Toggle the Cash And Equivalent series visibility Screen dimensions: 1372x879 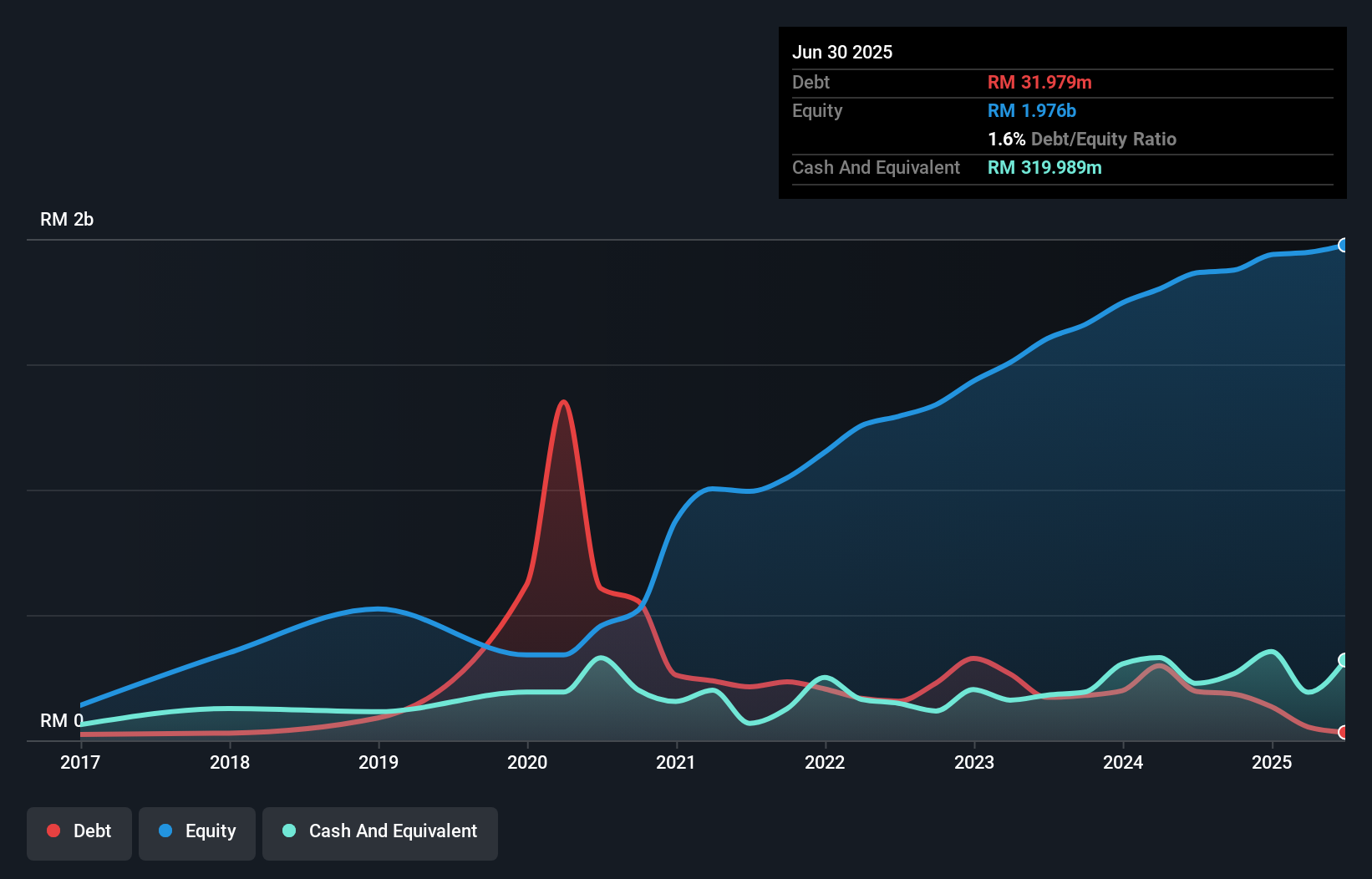point(380,831)
